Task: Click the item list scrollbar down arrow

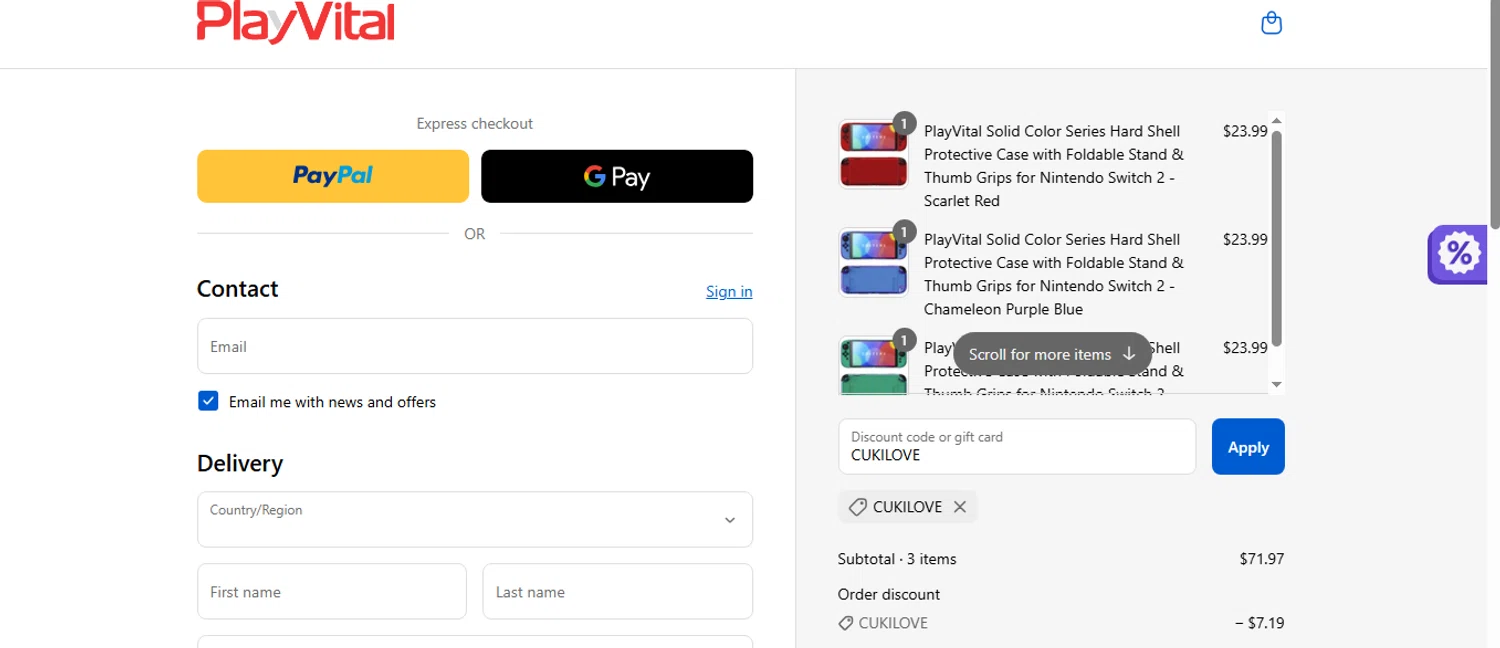Action: click(1276, 384)
